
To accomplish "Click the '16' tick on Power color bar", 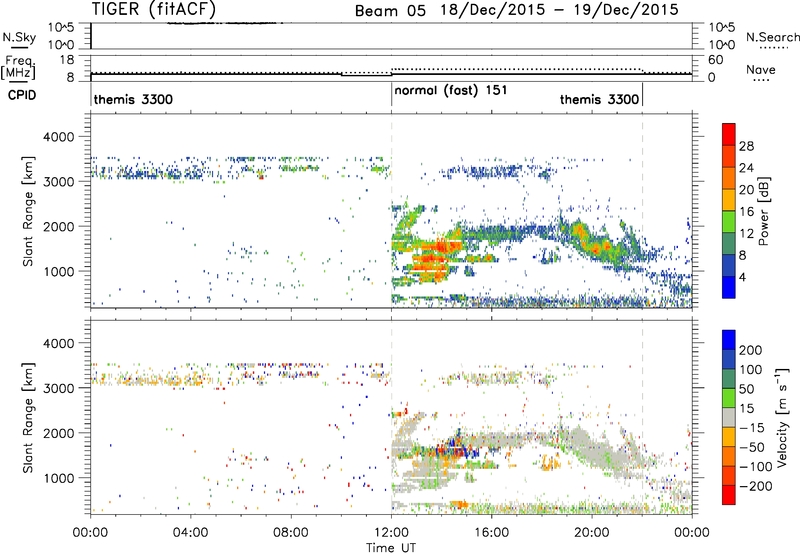I will click(746, 212).
